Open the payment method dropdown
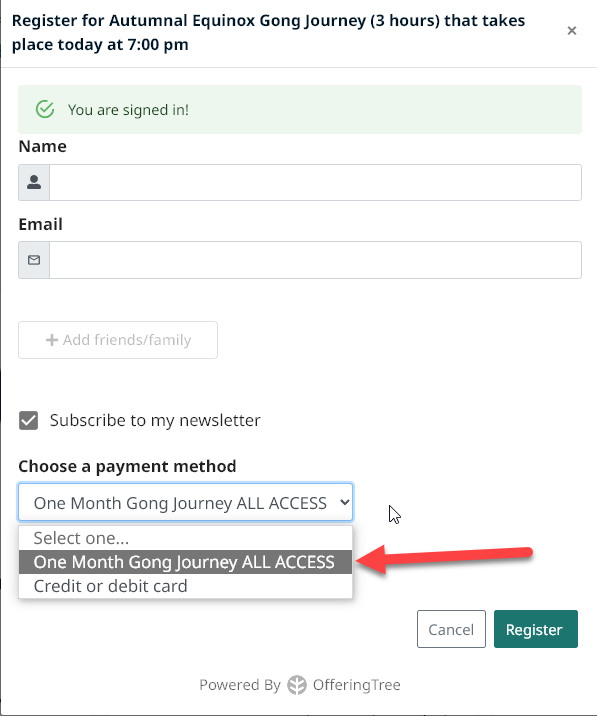 click(x=185, y=502)
